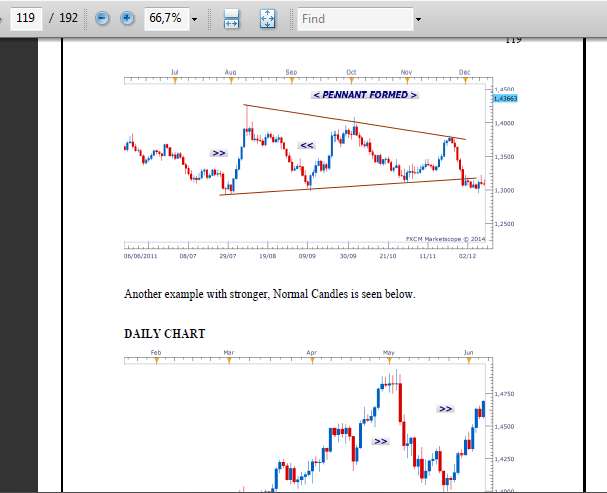607x493 pixels.
Task: Click the 'DAILY CHART' heading
Action: point(165,334)
